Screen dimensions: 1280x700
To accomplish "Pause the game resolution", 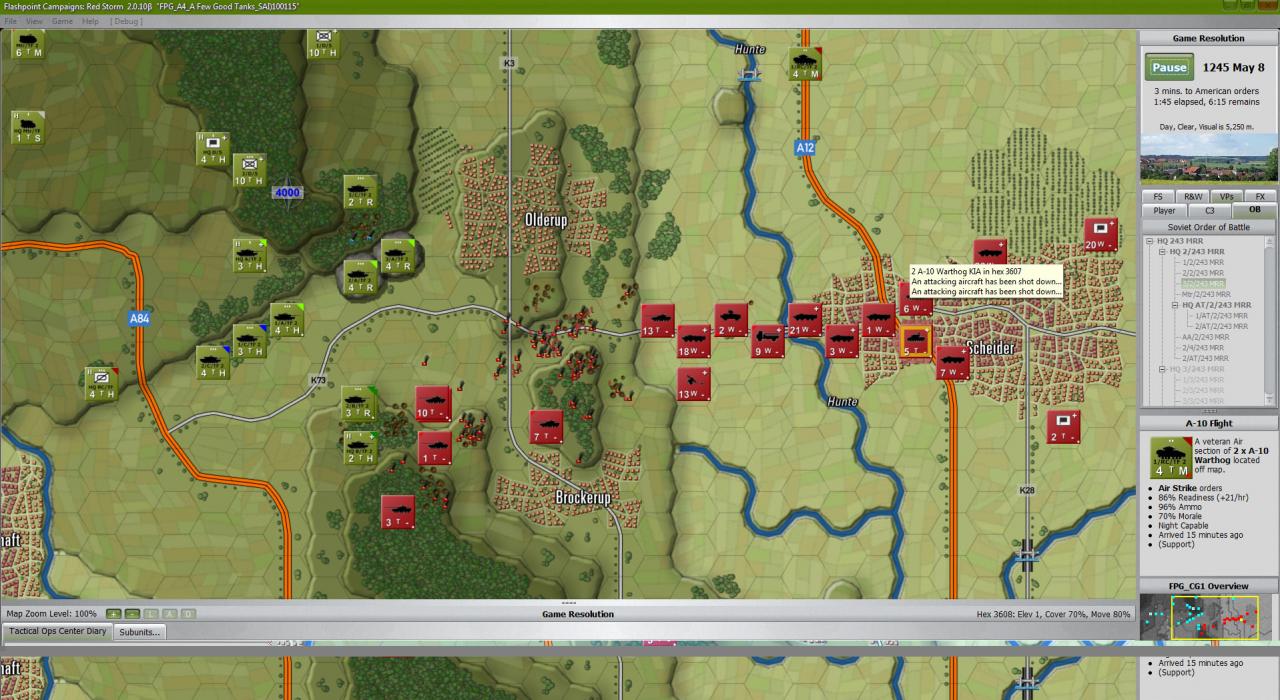I will click(x=1168, y=68).
